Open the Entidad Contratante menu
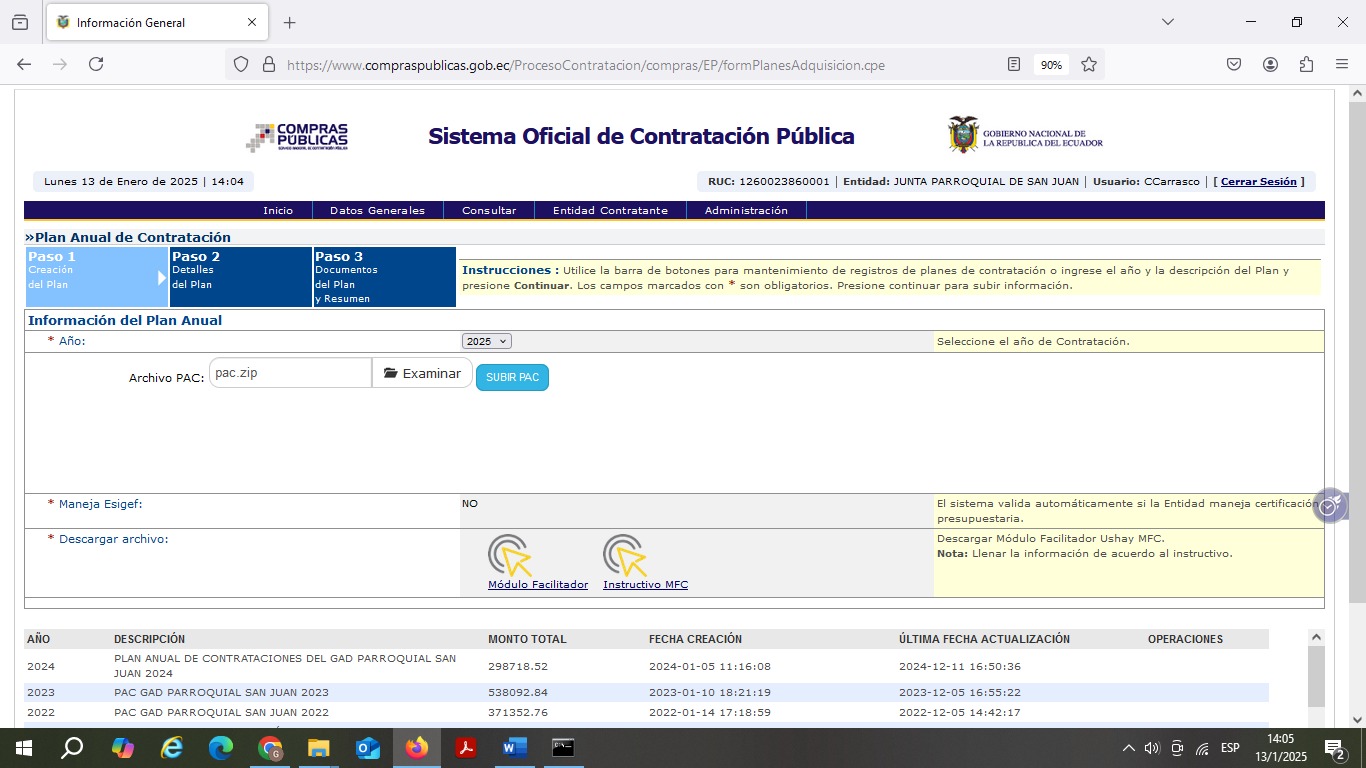This screenshot has height=768, width=1366. coord(610,210)
